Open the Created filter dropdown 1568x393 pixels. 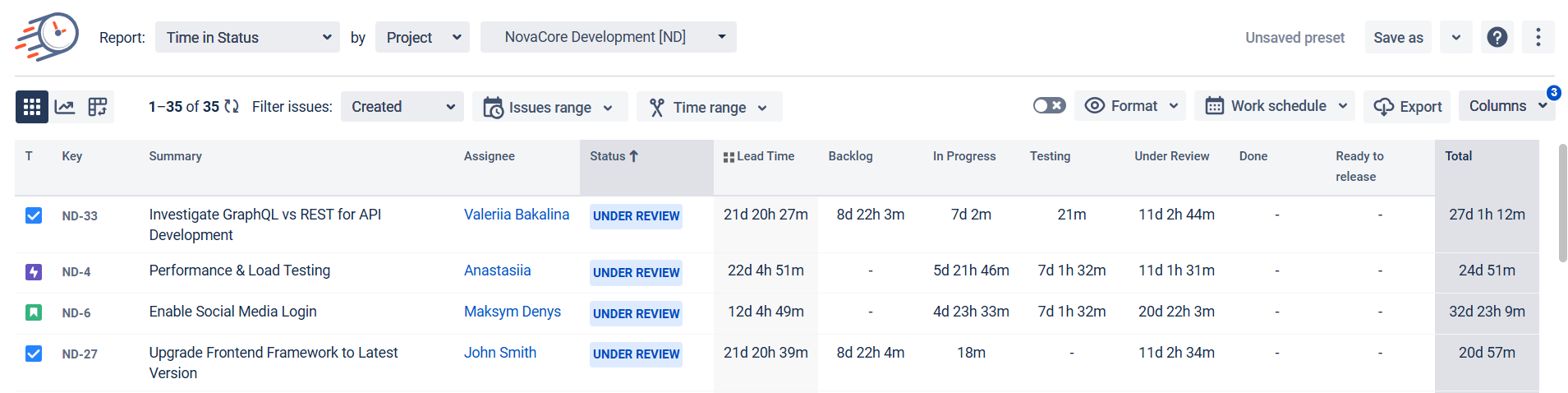pyautogui.click(x=402, y=107)
